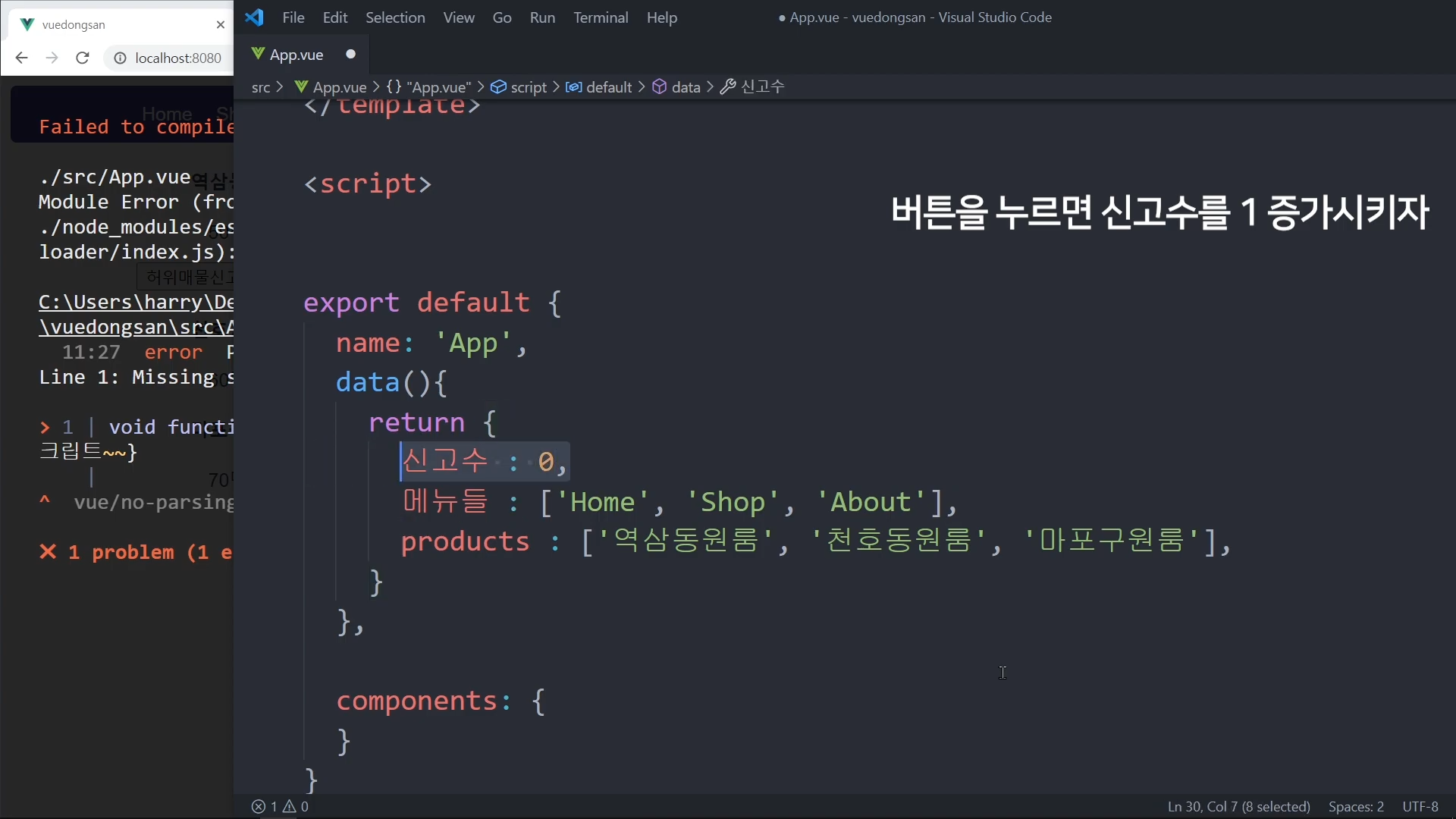Click the site info icon in address bar
The width and height of the screenshot is (1456, 819).
point(120,58)
